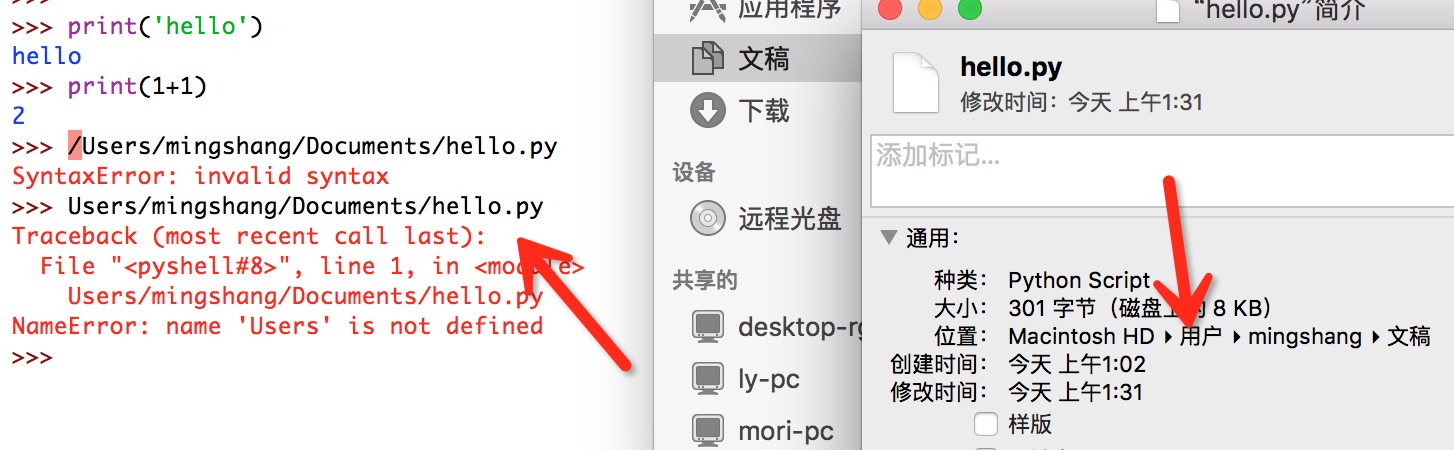Screen dimensions: 1454x450
Task: Close the hello.py Info window
Action: 889,9
